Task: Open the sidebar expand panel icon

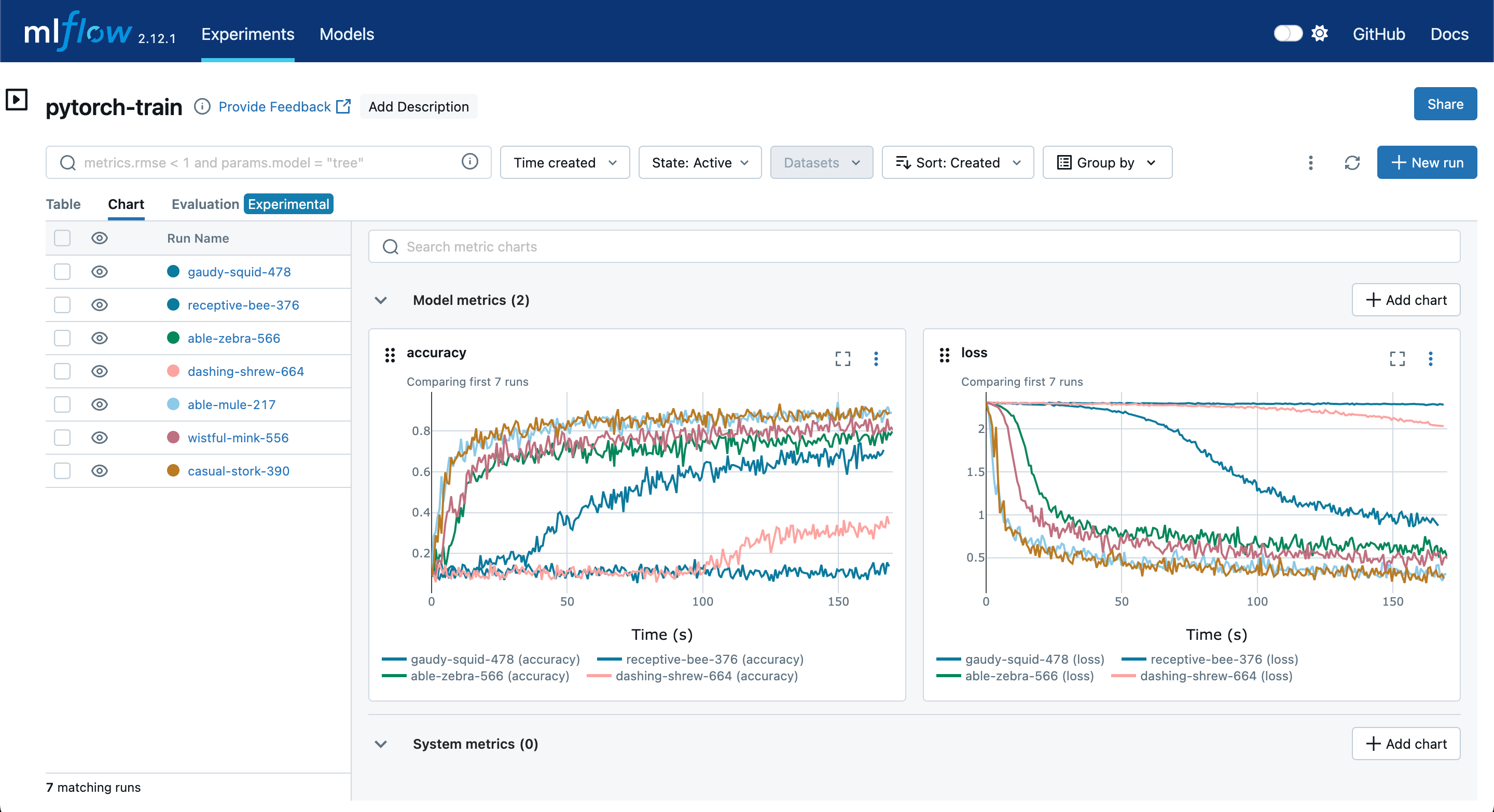Action: 17,100
